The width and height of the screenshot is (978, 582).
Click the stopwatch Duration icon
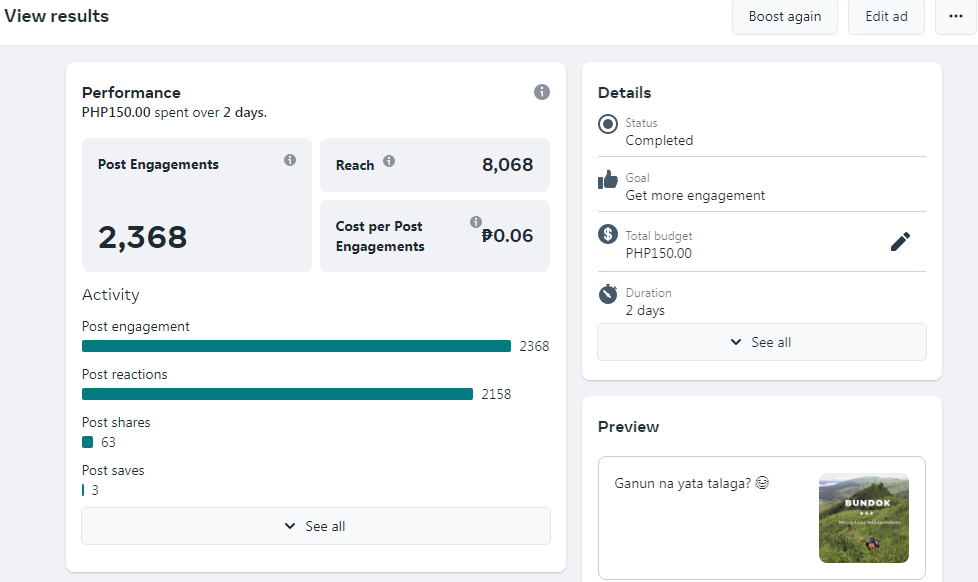(608, 294)
